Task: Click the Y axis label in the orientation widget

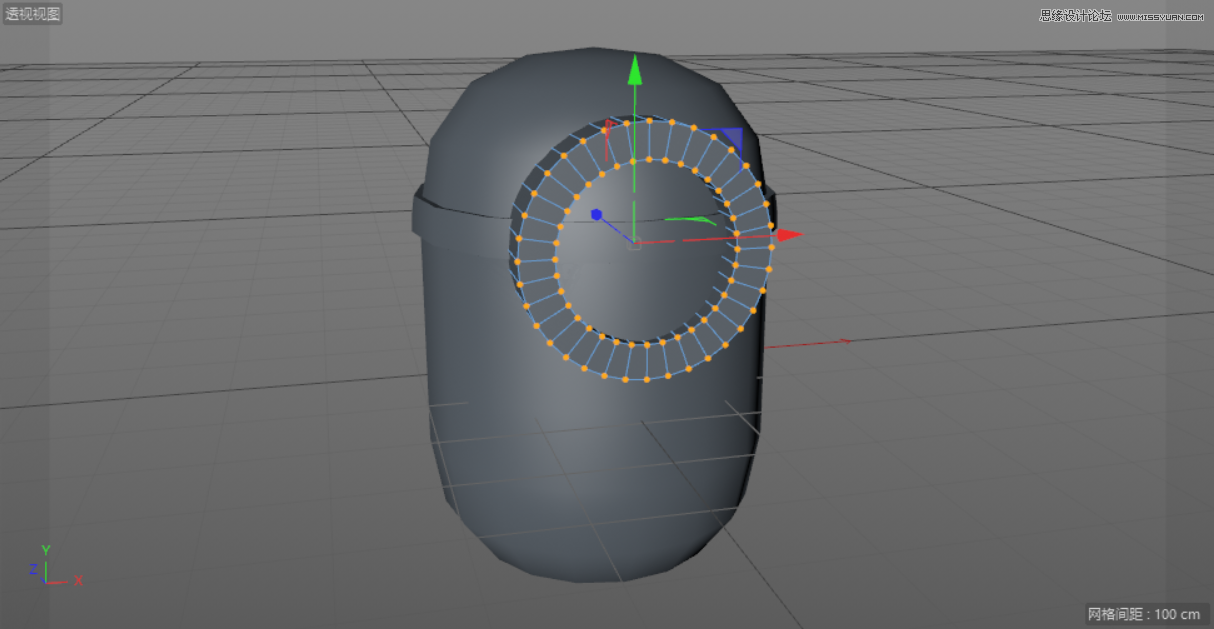Action: point(46,549)
